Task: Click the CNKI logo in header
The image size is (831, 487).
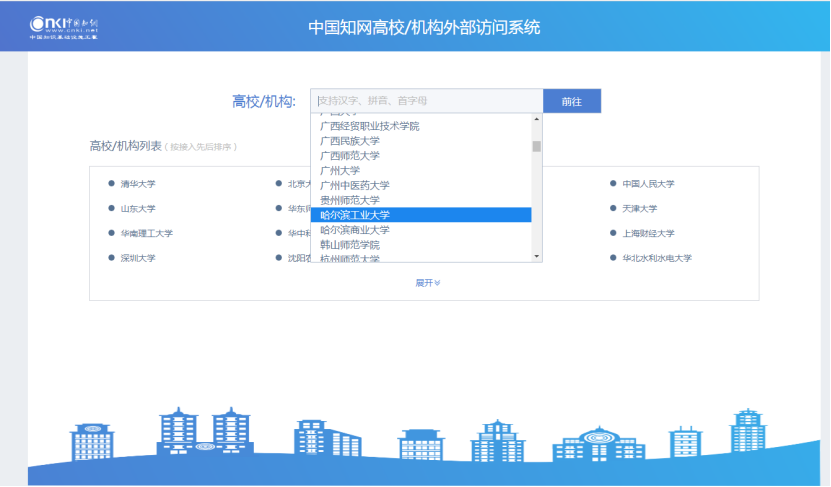Action: (x=64, y=28)
